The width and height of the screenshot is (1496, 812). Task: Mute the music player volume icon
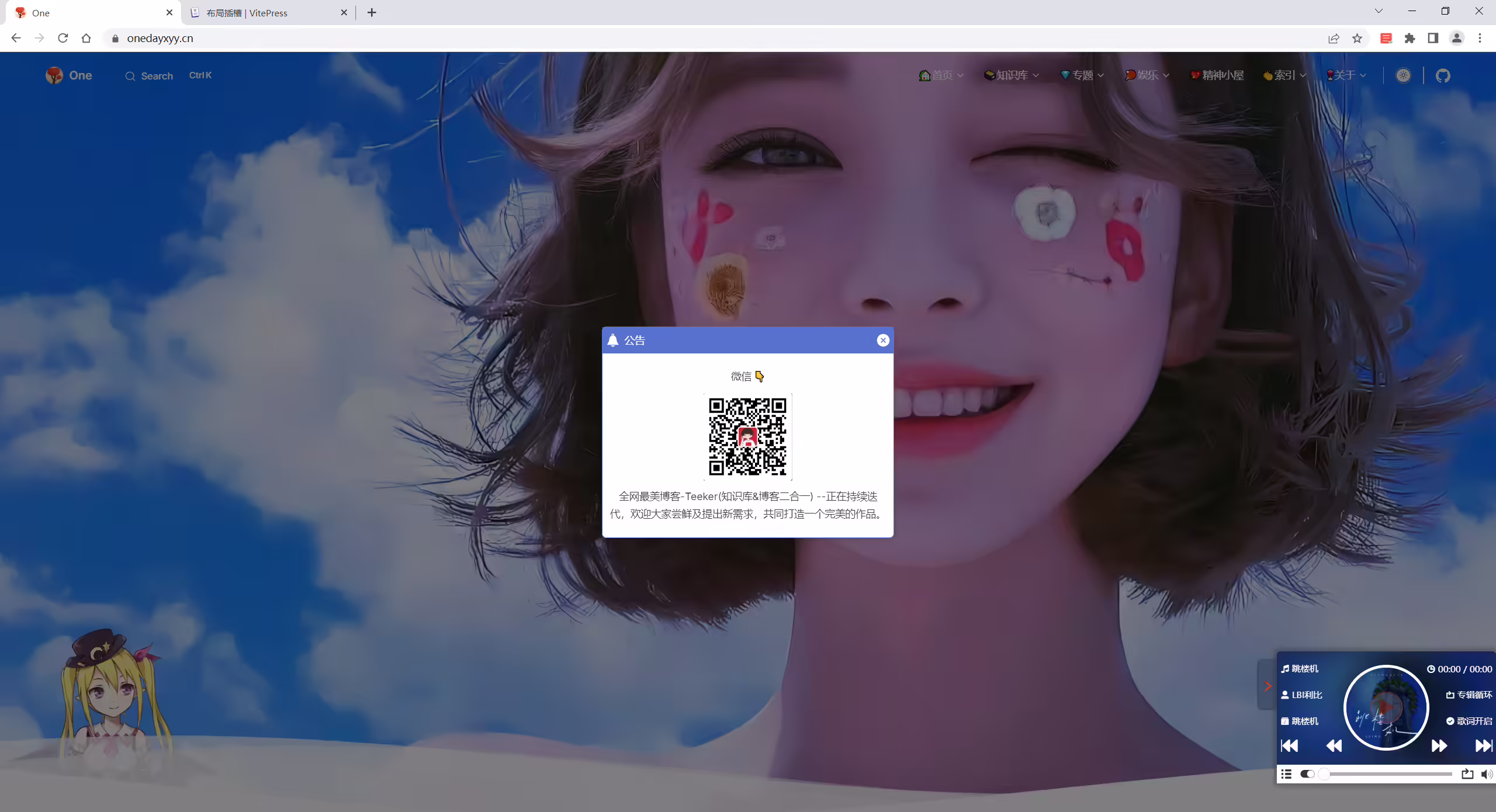pyautogui.click(x=1487, y=774)
